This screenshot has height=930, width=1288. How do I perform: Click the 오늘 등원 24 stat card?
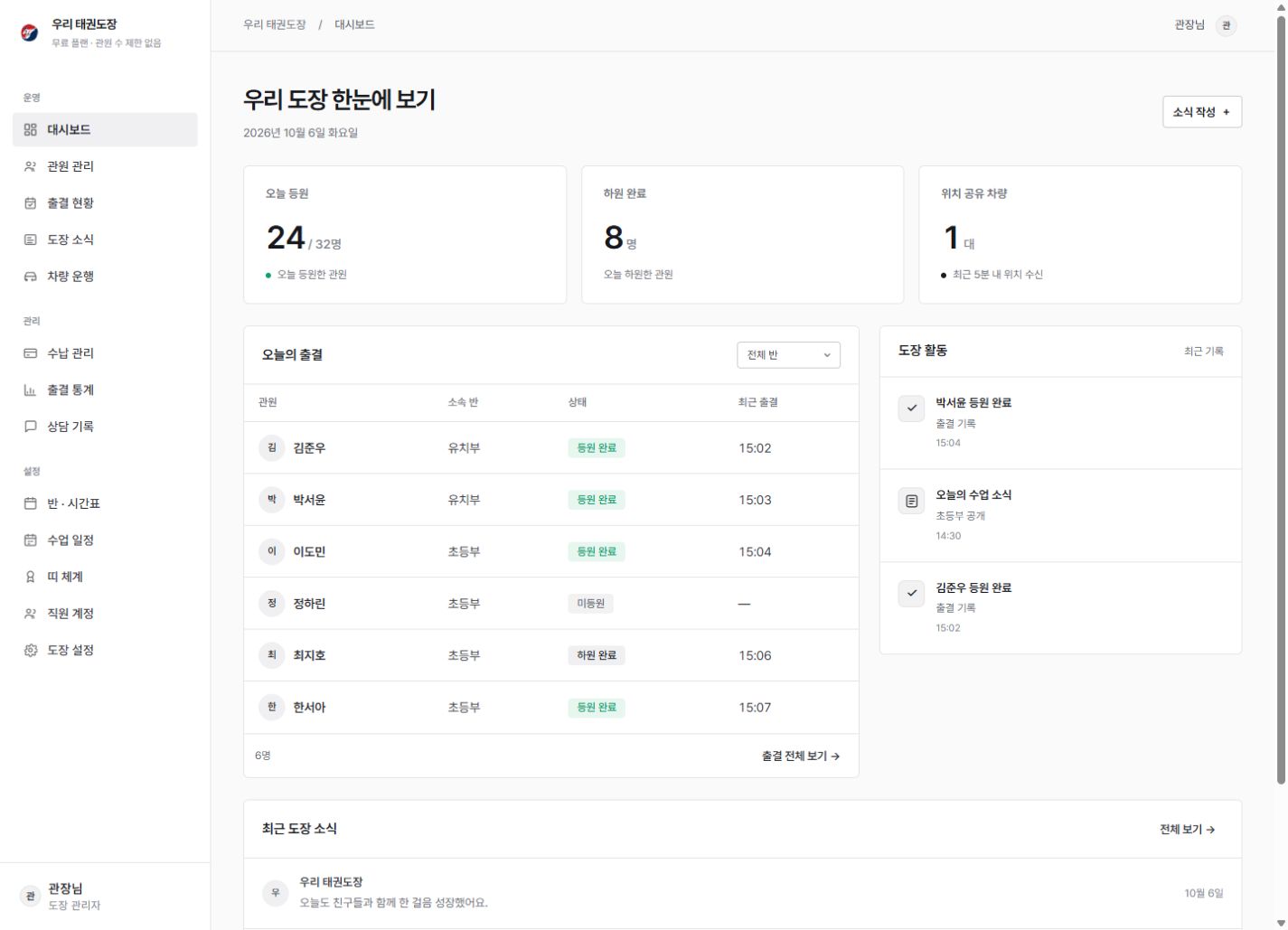coord(405,235)
